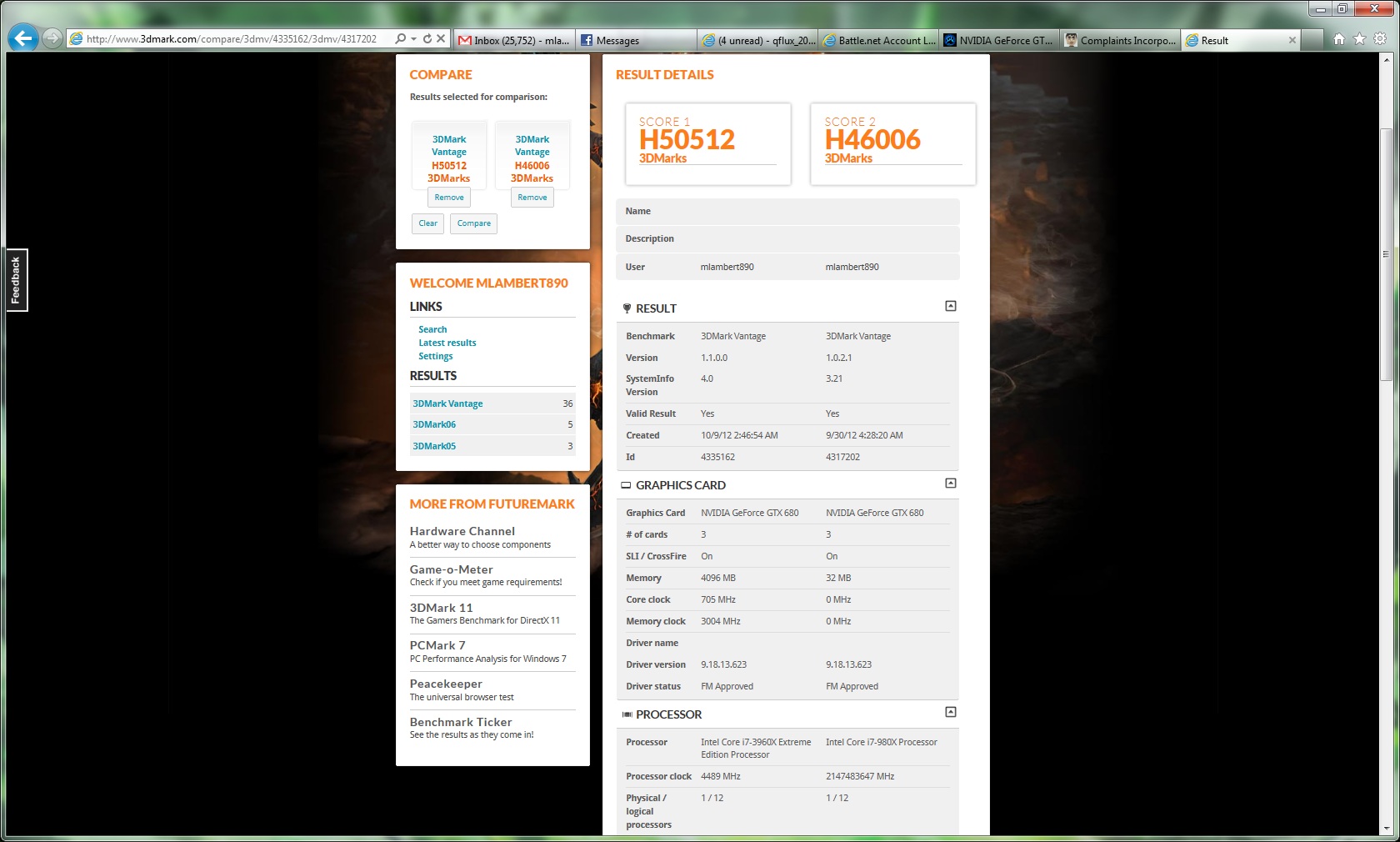This screenshot has width=1400, height=842.
Task: Click the Feedback side tab
Action: click(16, 280)
